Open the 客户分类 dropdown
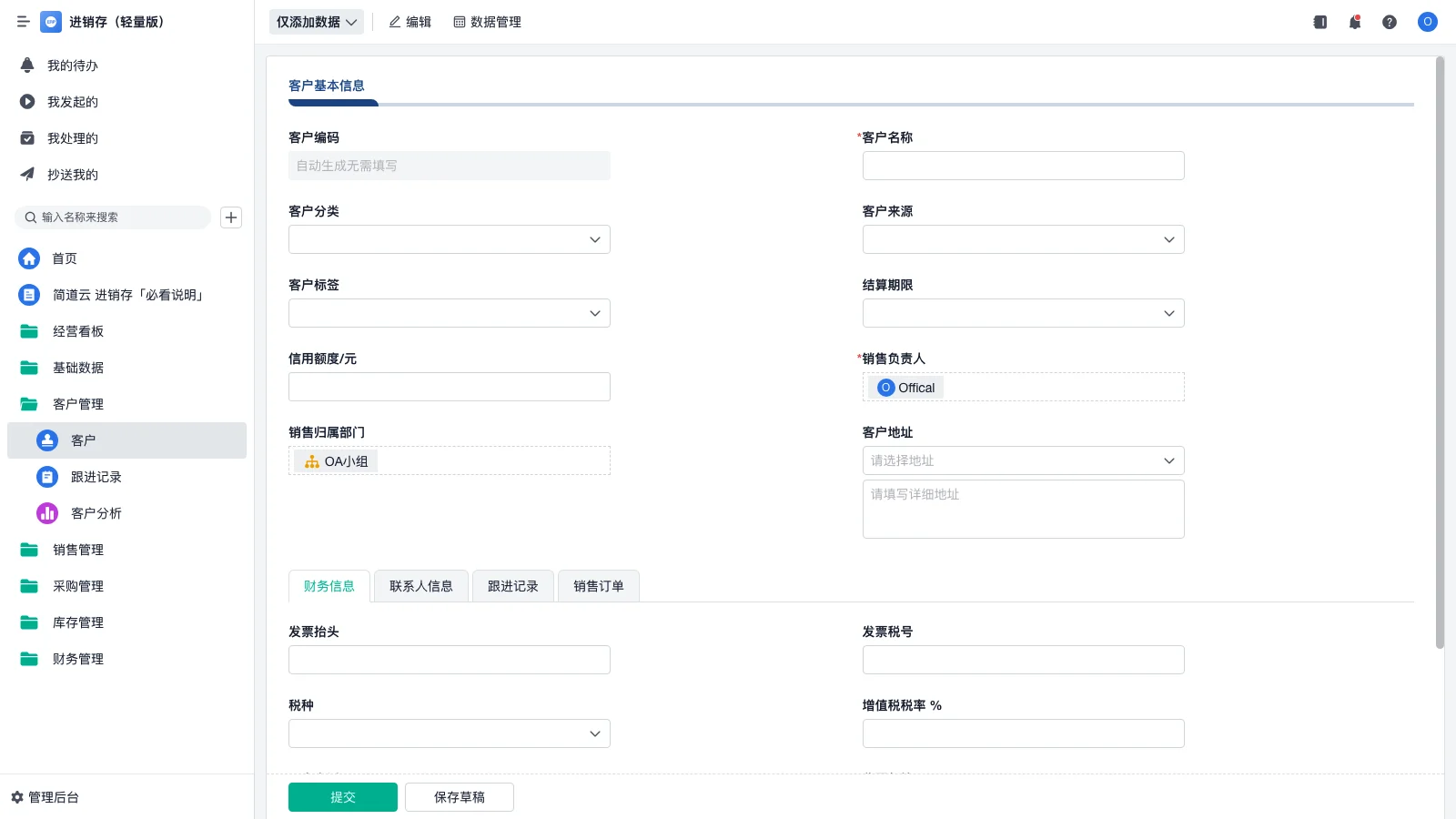This screenshot has height=819, width=1456. (x=450, y=239)
